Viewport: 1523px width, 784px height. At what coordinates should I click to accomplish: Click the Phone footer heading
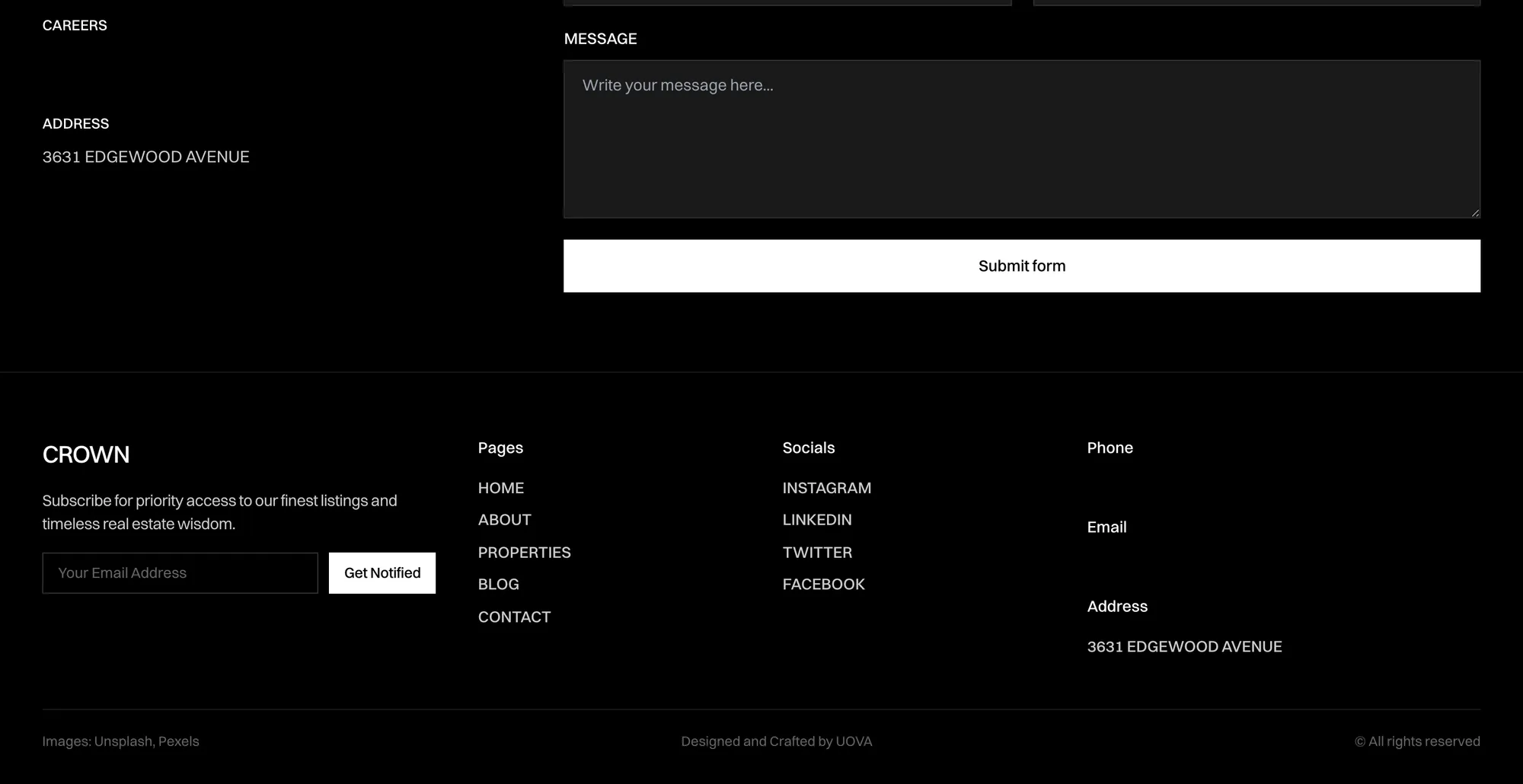tap(1110, 448)
